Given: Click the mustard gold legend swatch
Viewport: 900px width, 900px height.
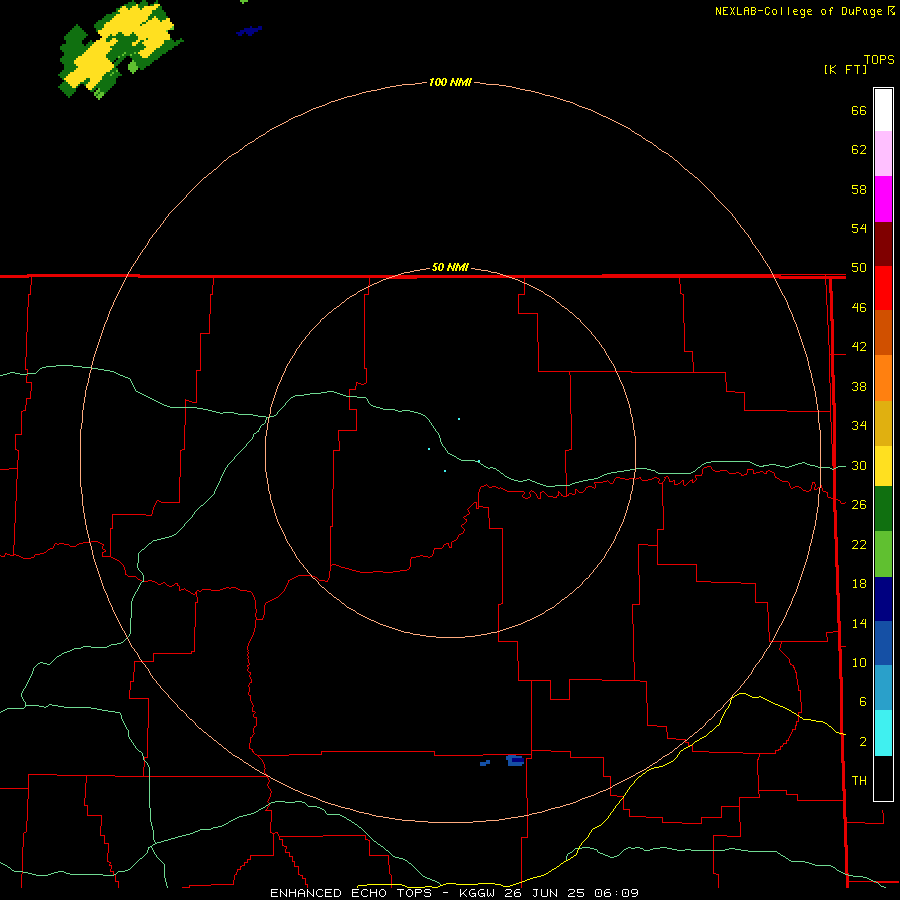Looking at the screenshot, I should tap(883, 423).
